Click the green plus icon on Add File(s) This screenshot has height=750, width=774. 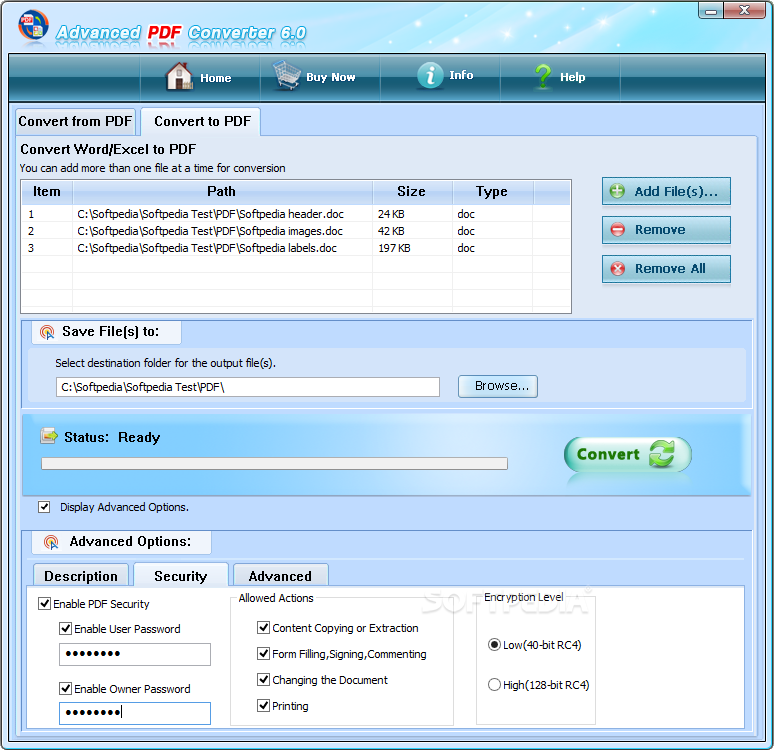point(617,191)
